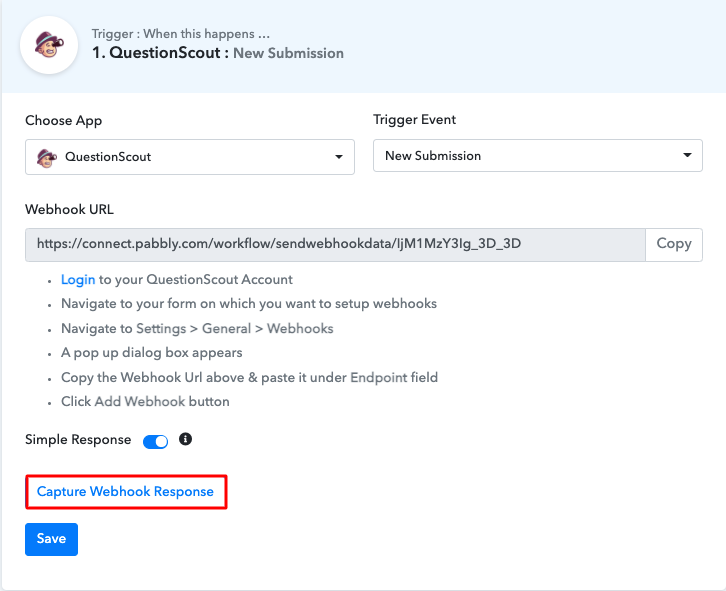Click the Simple Response label
726x591 pixels.
coord(78,440)
